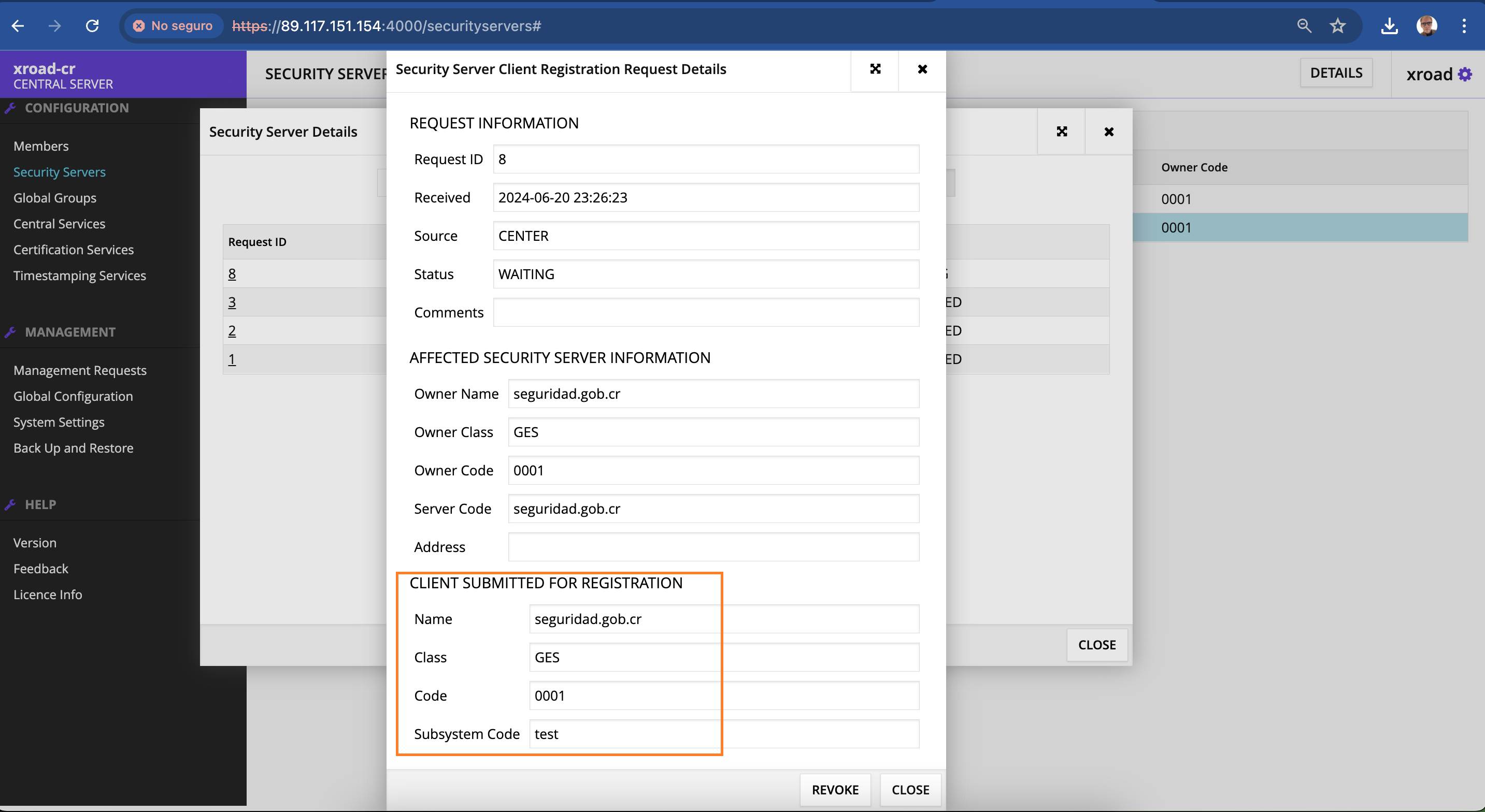Screen dimensions: 1485x812
Task: Click the Server Code field
Action: [x=713, y=509]
